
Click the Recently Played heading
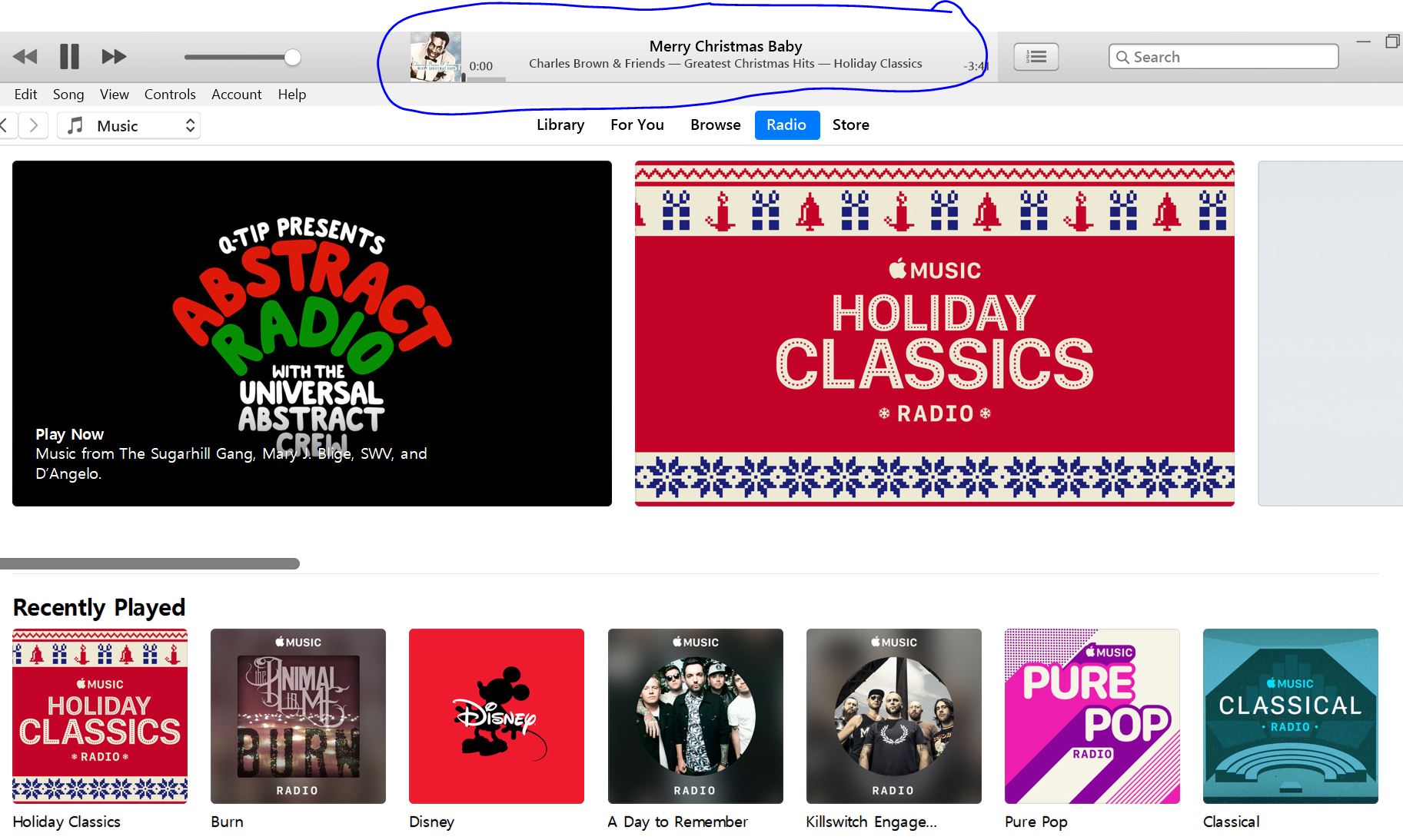tap(99, 607)
